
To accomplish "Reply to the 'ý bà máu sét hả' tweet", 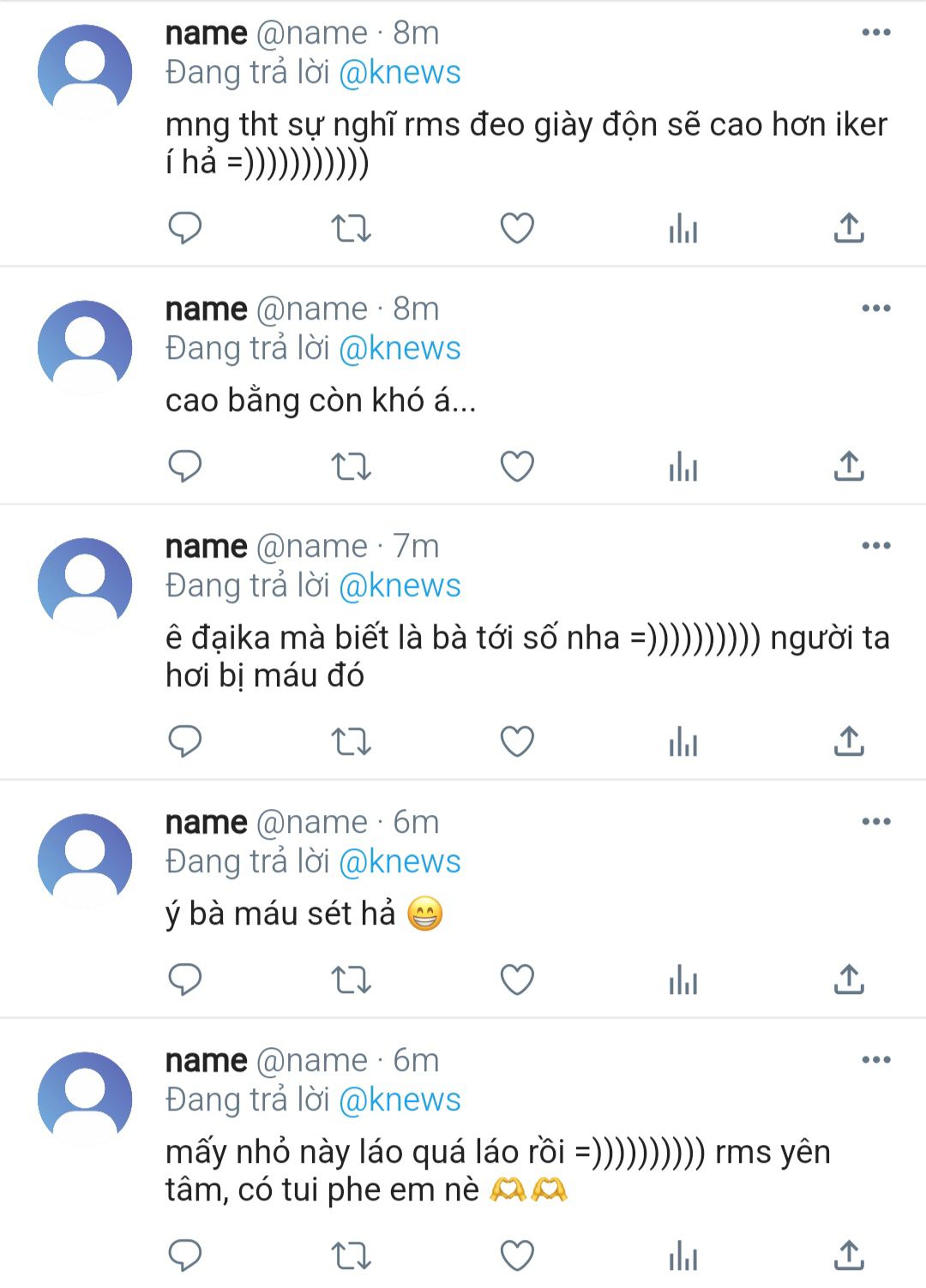I will 184,979.
